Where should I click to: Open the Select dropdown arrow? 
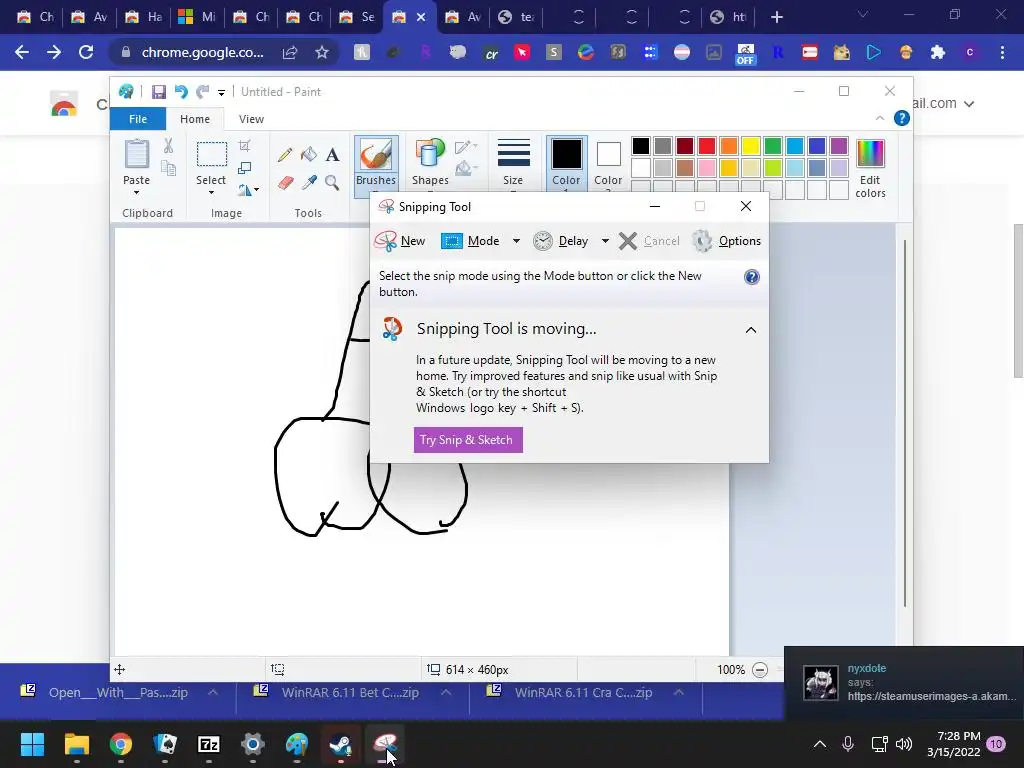click(x=211, y=193)
